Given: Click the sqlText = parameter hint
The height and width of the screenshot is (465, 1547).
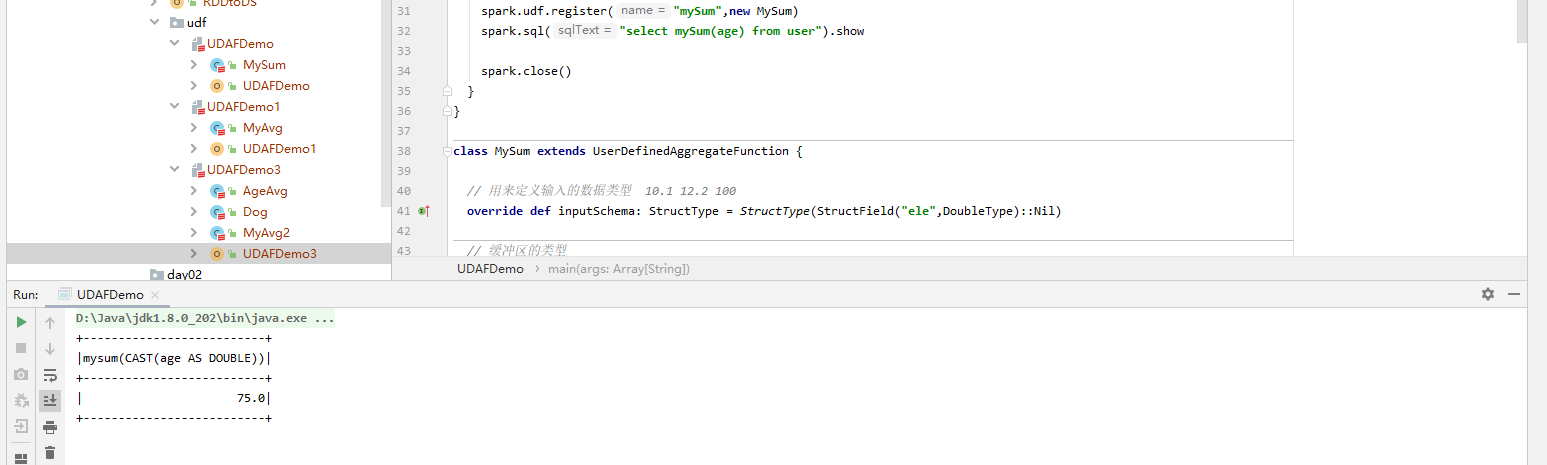Looking at the screenshot, I should pos(584,31).
